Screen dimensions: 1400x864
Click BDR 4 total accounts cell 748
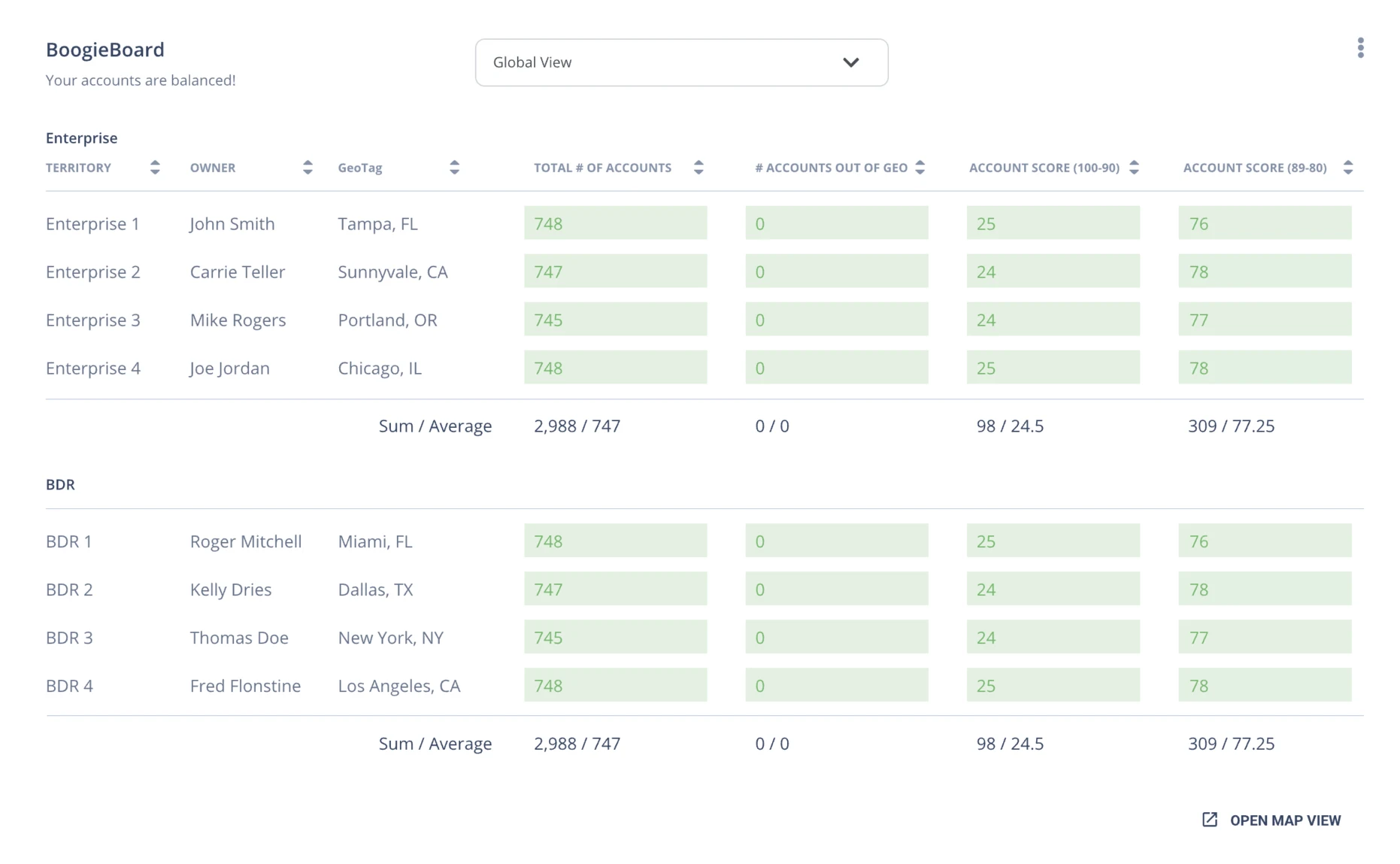click(615, 684)
